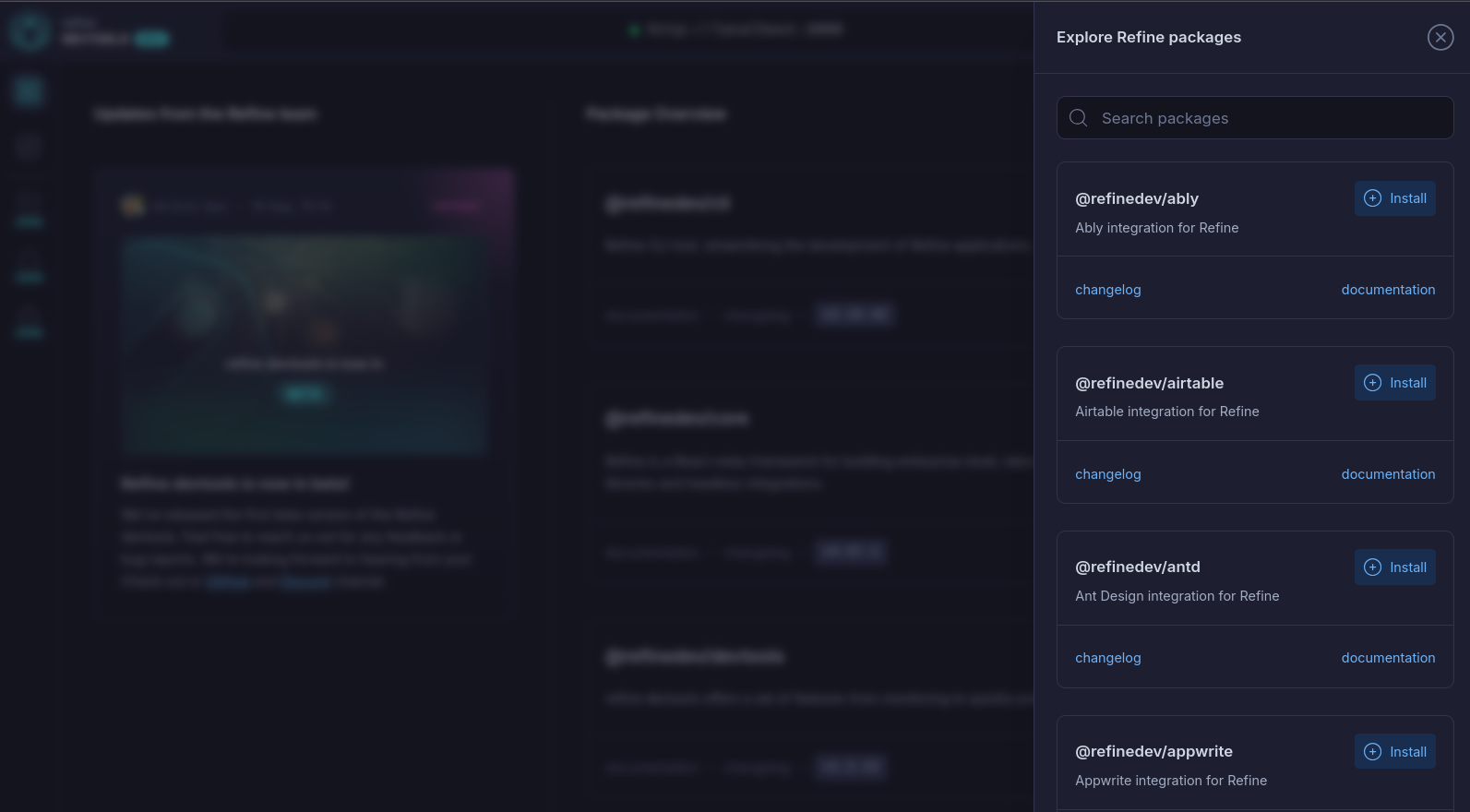The image size is (1470, 812).
Task: Open the documentation for @refinedev/antd
Action: click(x=1388, y=658)
